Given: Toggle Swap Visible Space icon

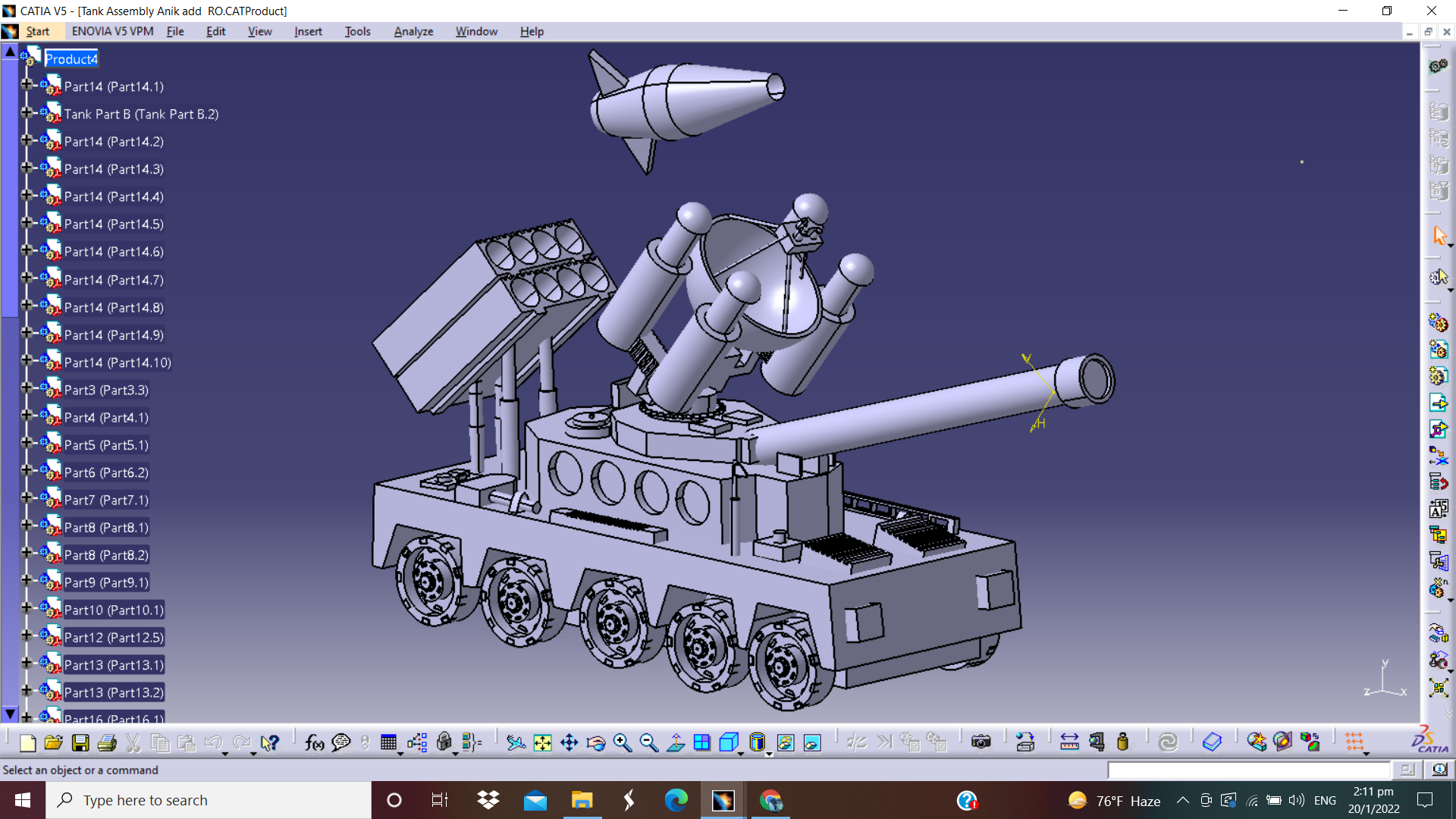Looking at the screenshot, I should tap(812, 742).
